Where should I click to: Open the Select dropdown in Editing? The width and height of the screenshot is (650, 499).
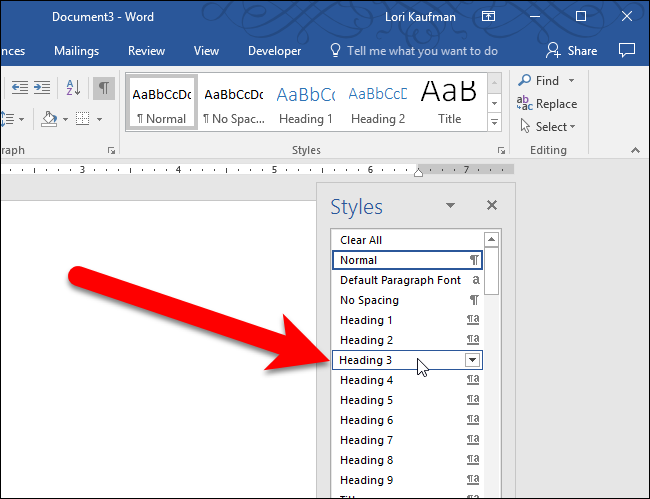(x=548, y=126)
